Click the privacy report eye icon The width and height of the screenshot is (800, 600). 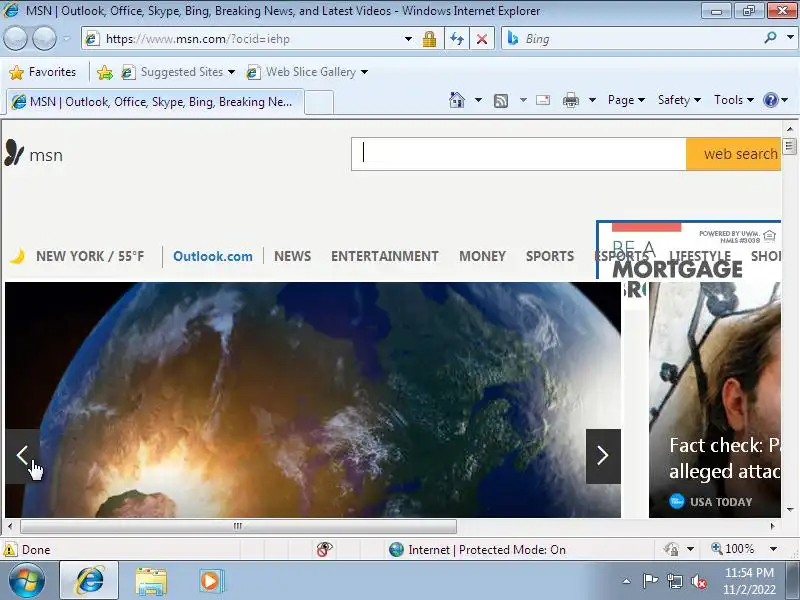point(324,549)
